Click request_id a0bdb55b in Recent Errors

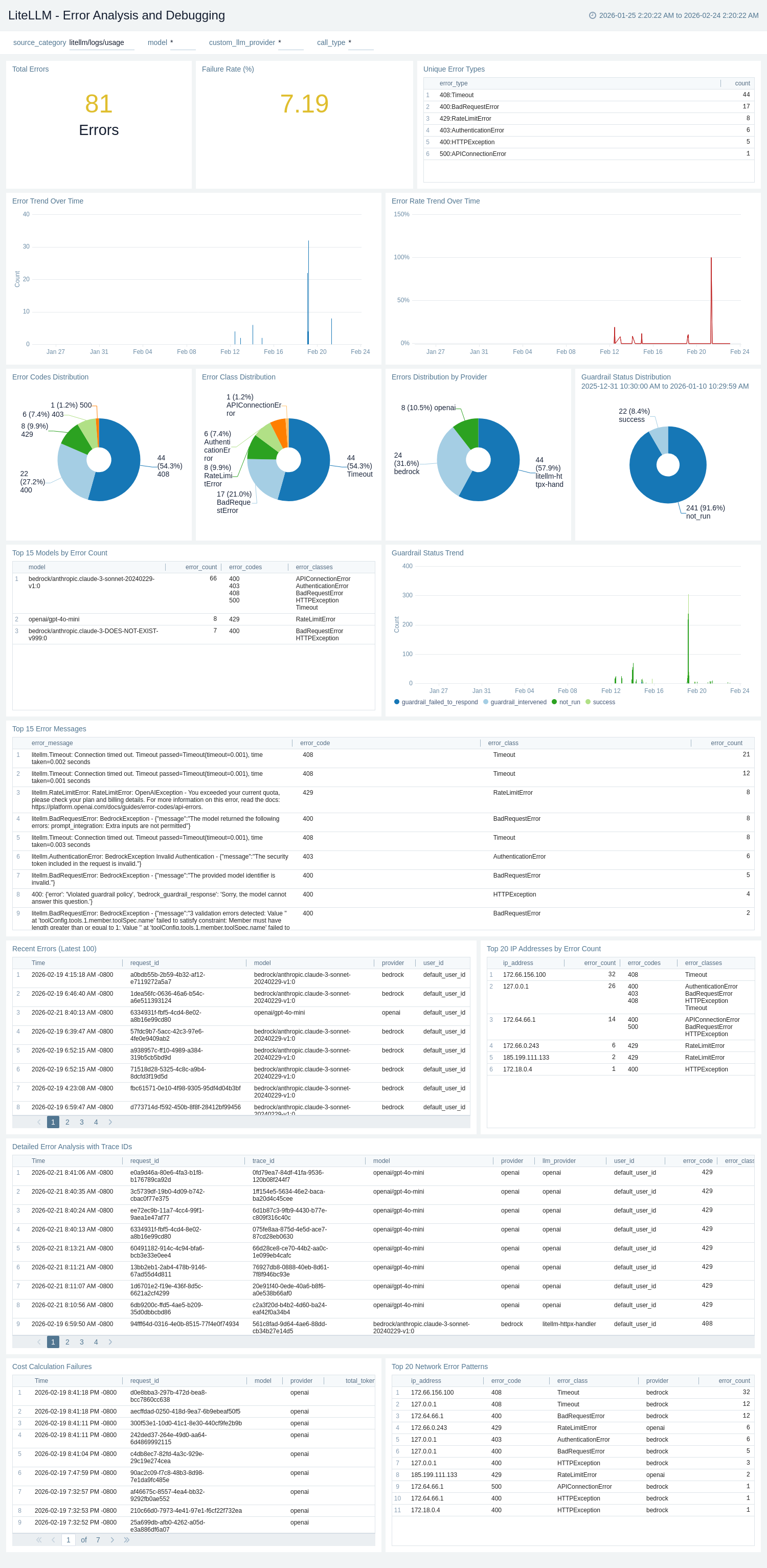pyautogui.click(x=167, y=978)
